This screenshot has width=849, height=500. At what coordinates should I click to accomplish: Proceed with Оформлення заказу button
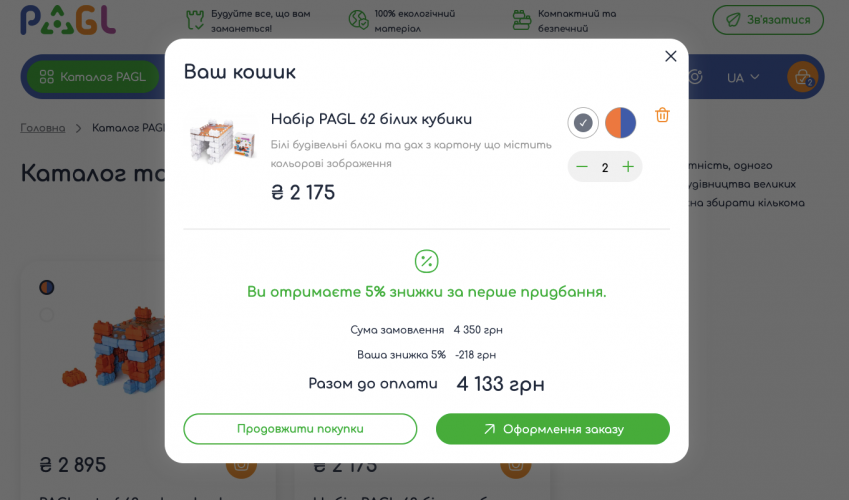tap(553, 428)
